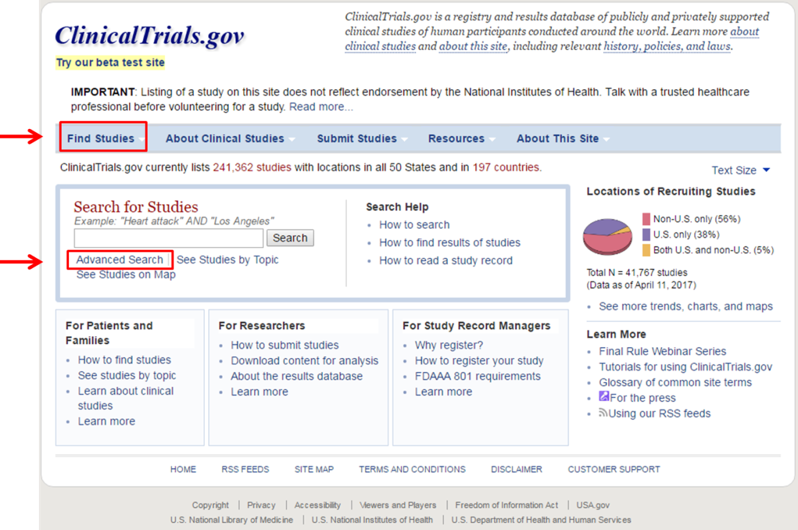Viewport: 798px width, 530px height.
Task: Try the beta test site link
Action: [x=110, y=63]
